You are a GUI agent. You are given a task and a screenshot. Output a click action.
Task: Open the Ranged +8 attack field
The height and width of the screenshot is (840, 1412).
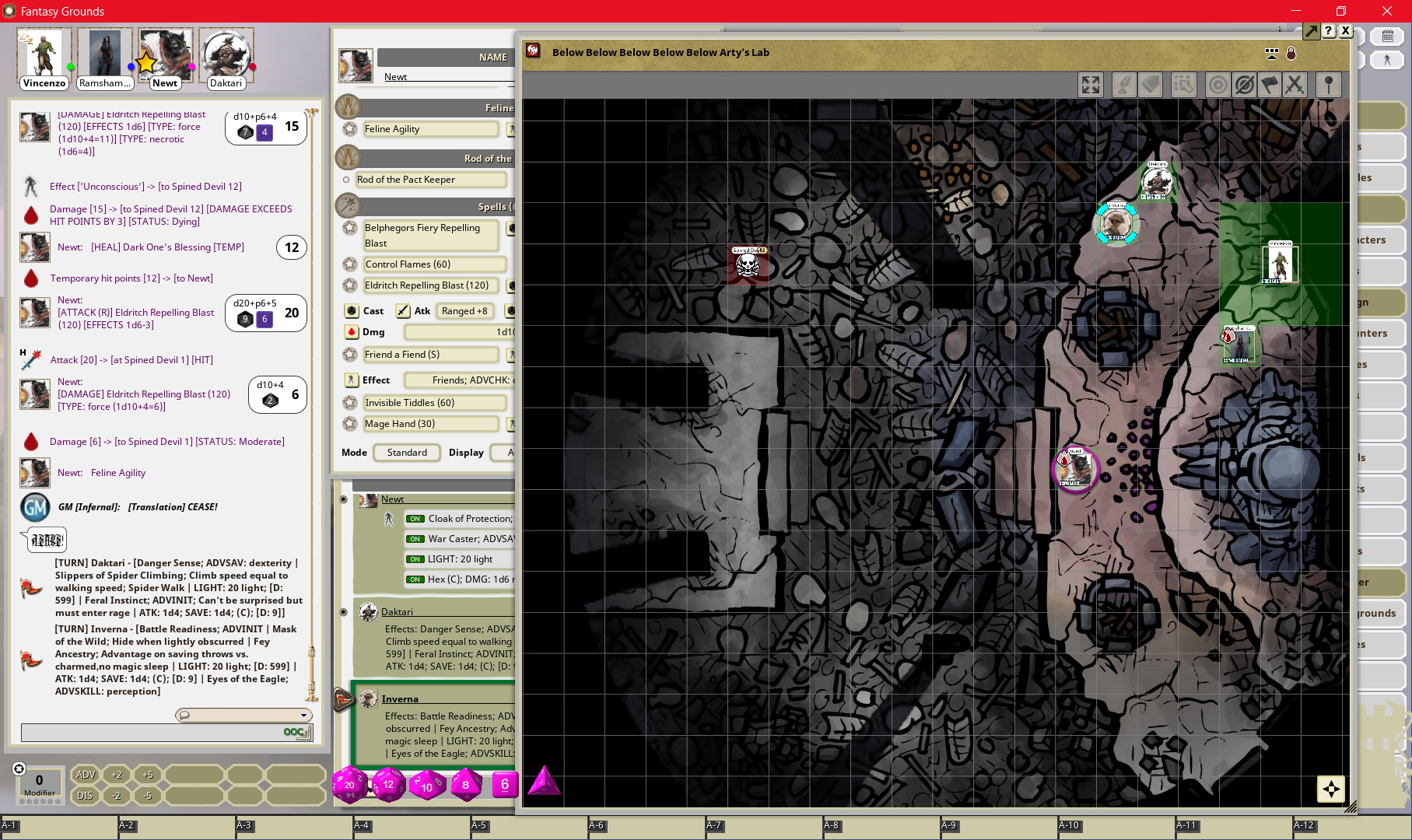tap(464, 311)
